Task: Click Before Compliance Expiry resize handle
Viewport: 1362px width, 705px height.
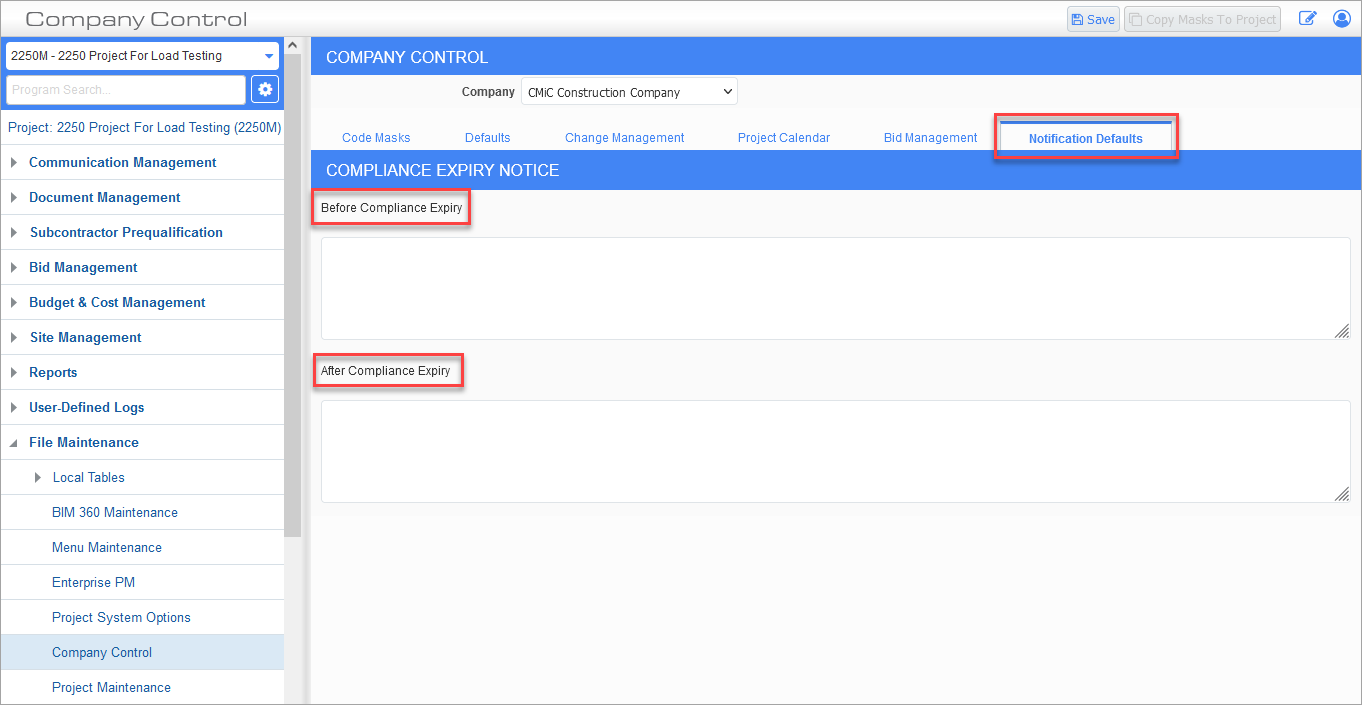Action: pos(1342,331)
